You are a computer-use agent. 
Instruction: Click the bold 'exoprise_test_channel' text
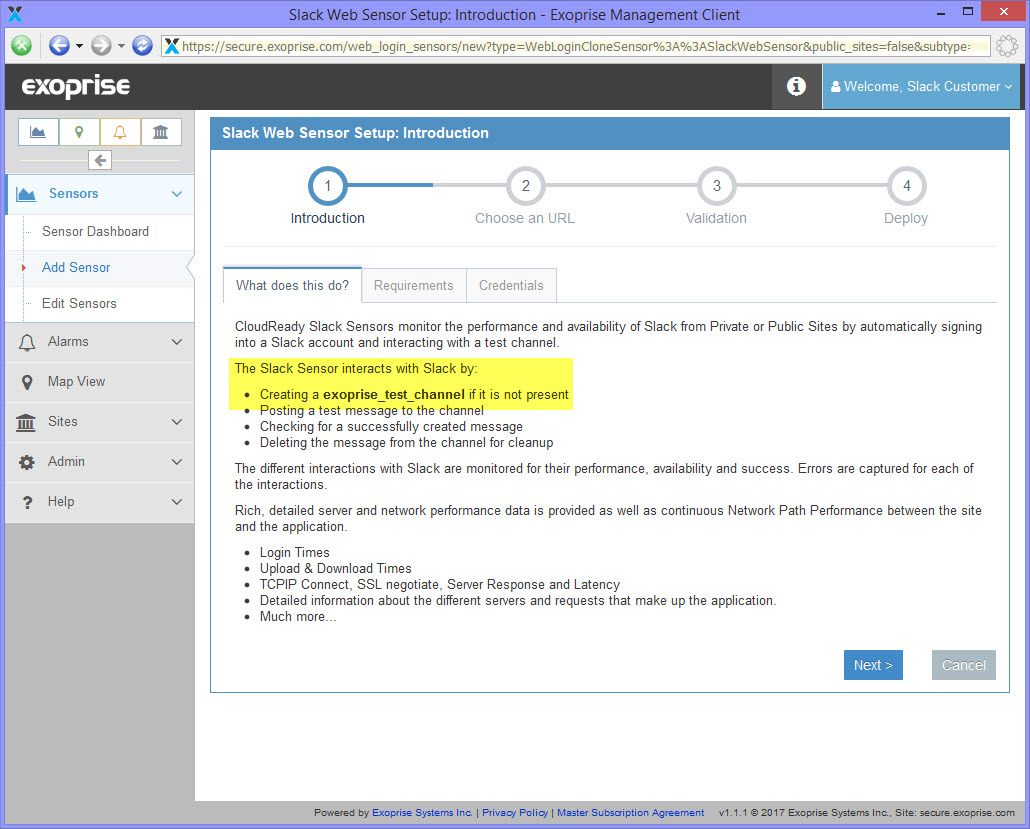pyautogui.click(x=394, y=394)
